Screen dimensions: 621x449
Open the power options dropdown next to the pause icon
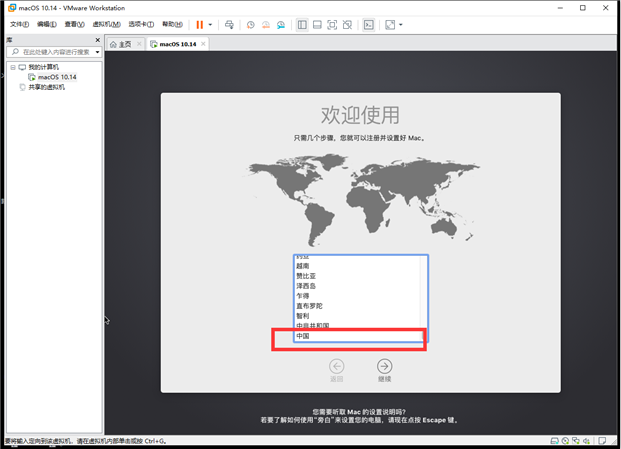pyautogui.click(x=210, y=25)
